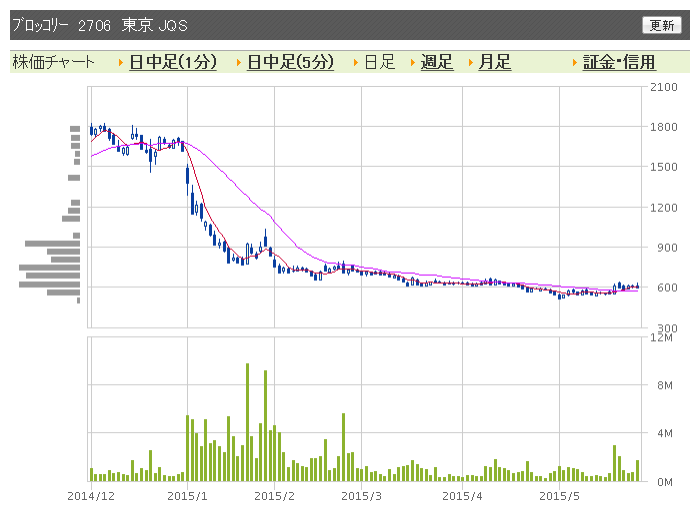Click the 更新 refresh button
Viewport: 699px width, 523px height.
coord(662,25)
